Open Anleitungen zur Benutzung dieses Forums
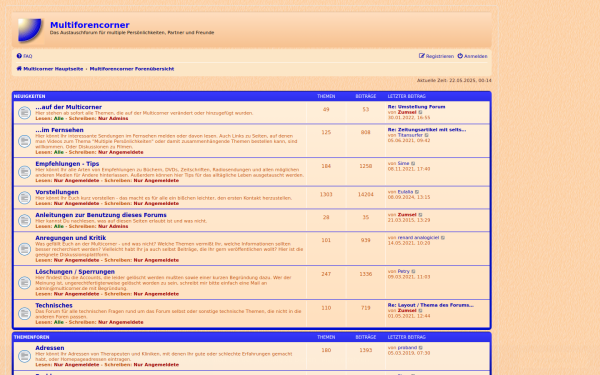 click(x=101, y=215)
